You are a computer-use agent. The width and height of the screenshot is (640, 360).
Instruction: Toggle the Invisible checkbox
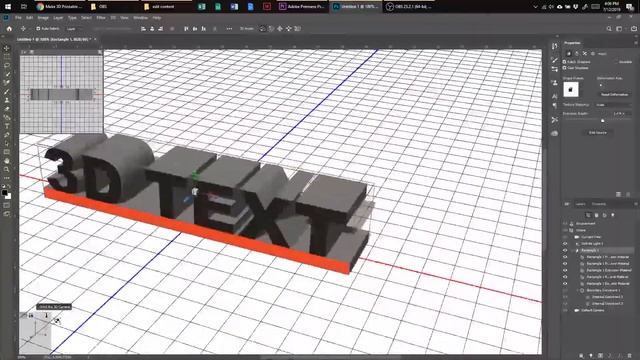pos(616,62)
